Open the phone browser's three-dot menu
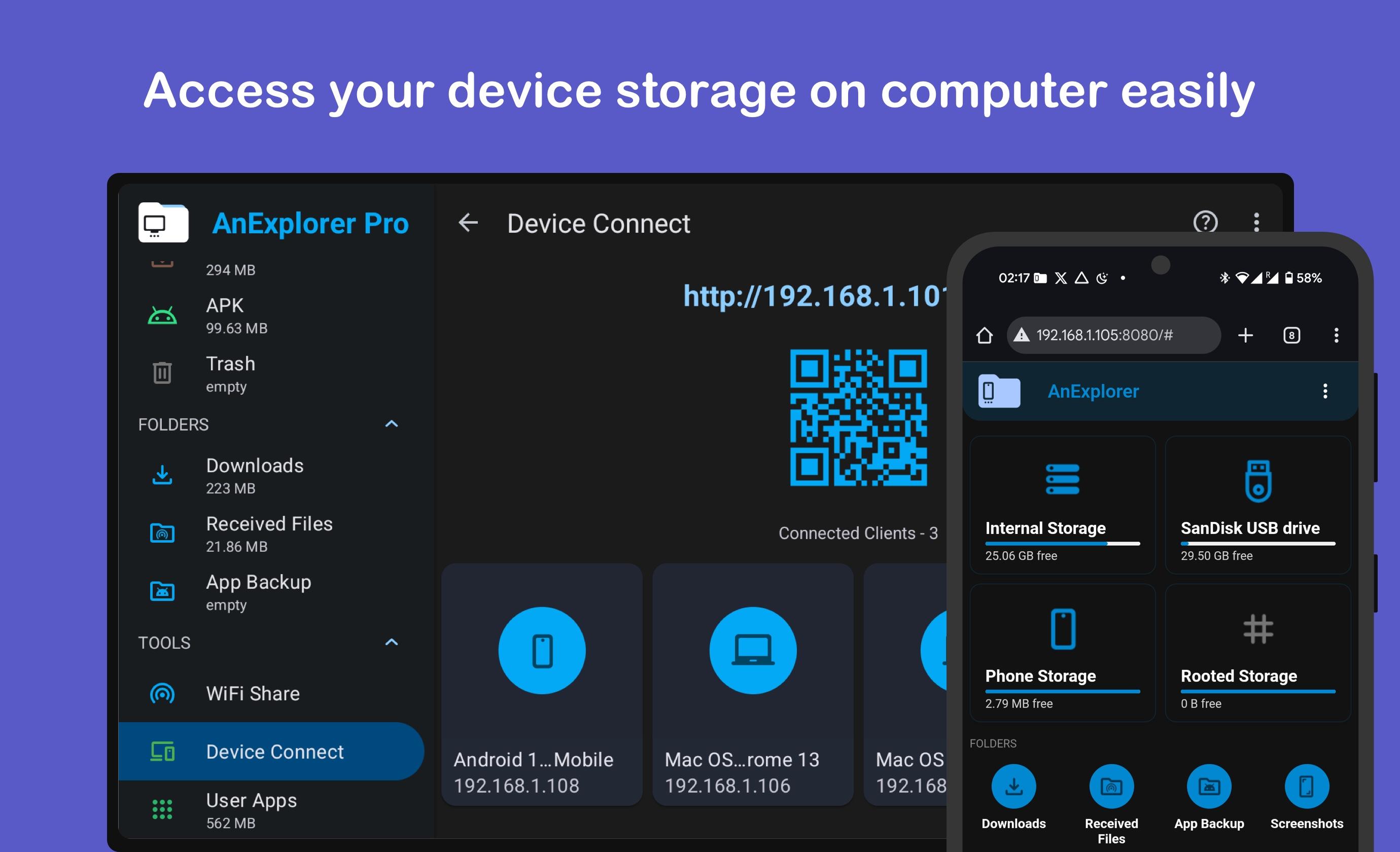This screenshot has width=1400, height=852. [x=1336, y=335]
